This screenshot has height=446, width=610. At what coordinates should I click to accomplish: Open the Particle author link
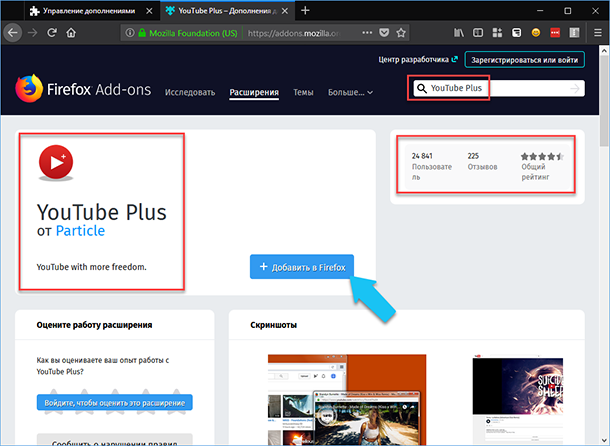81,231
